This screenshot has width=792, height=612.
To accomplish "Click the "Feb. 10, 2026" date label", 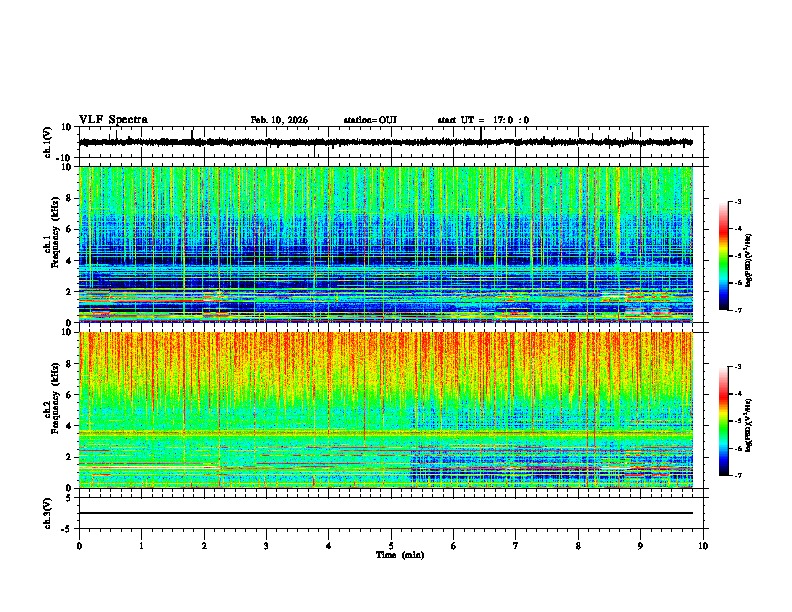I will click(x=279, y=120).
